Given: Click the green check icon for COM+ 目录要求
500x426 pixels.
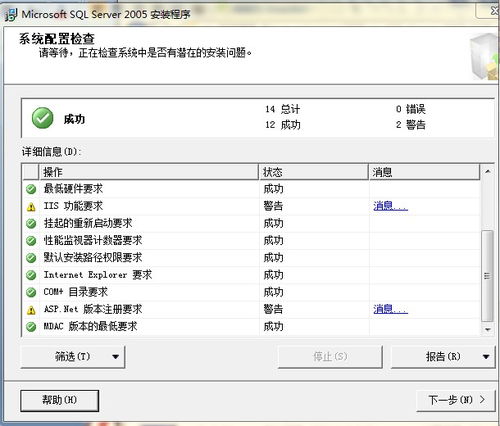Looking at the screenshot, I should (31, 292).
